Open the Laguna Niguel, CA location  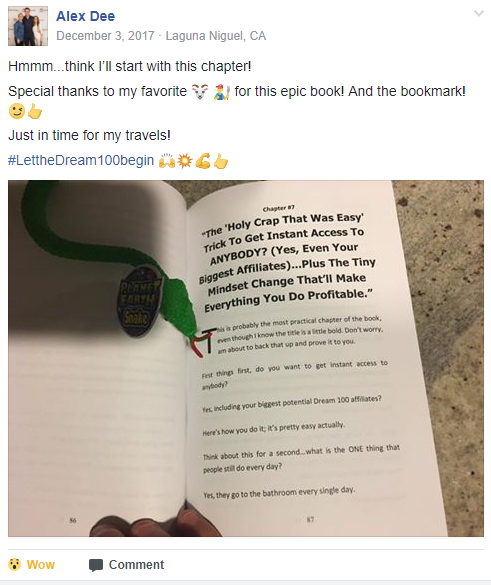(216, 36)
